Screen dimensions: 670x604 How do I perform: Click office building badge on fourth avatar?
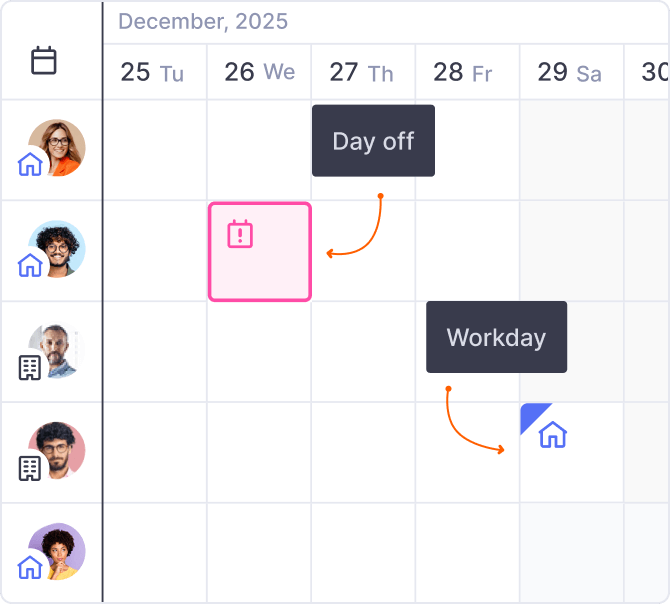point(30,467)
